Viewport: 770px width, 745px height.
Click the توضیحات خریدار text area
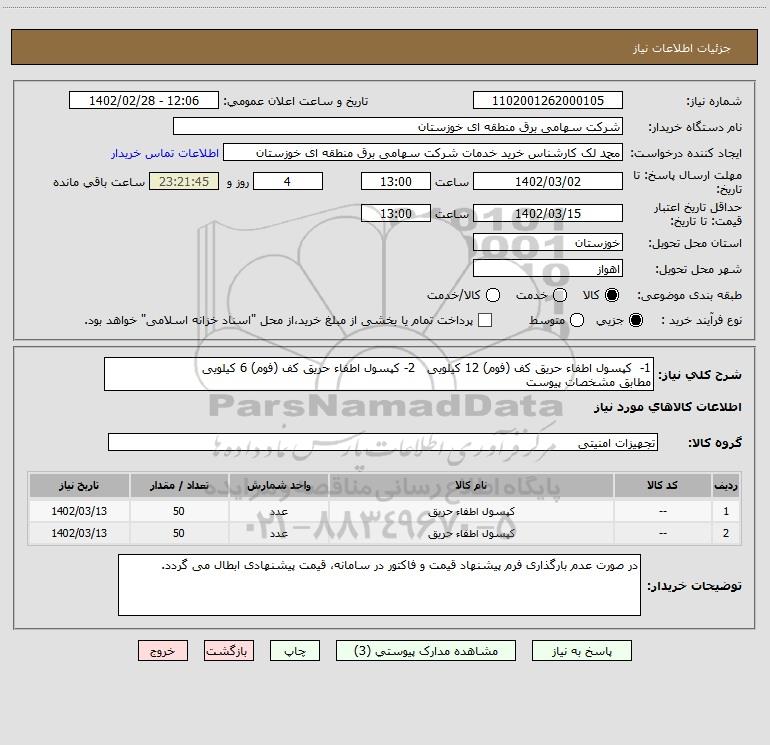pos(379,586)
